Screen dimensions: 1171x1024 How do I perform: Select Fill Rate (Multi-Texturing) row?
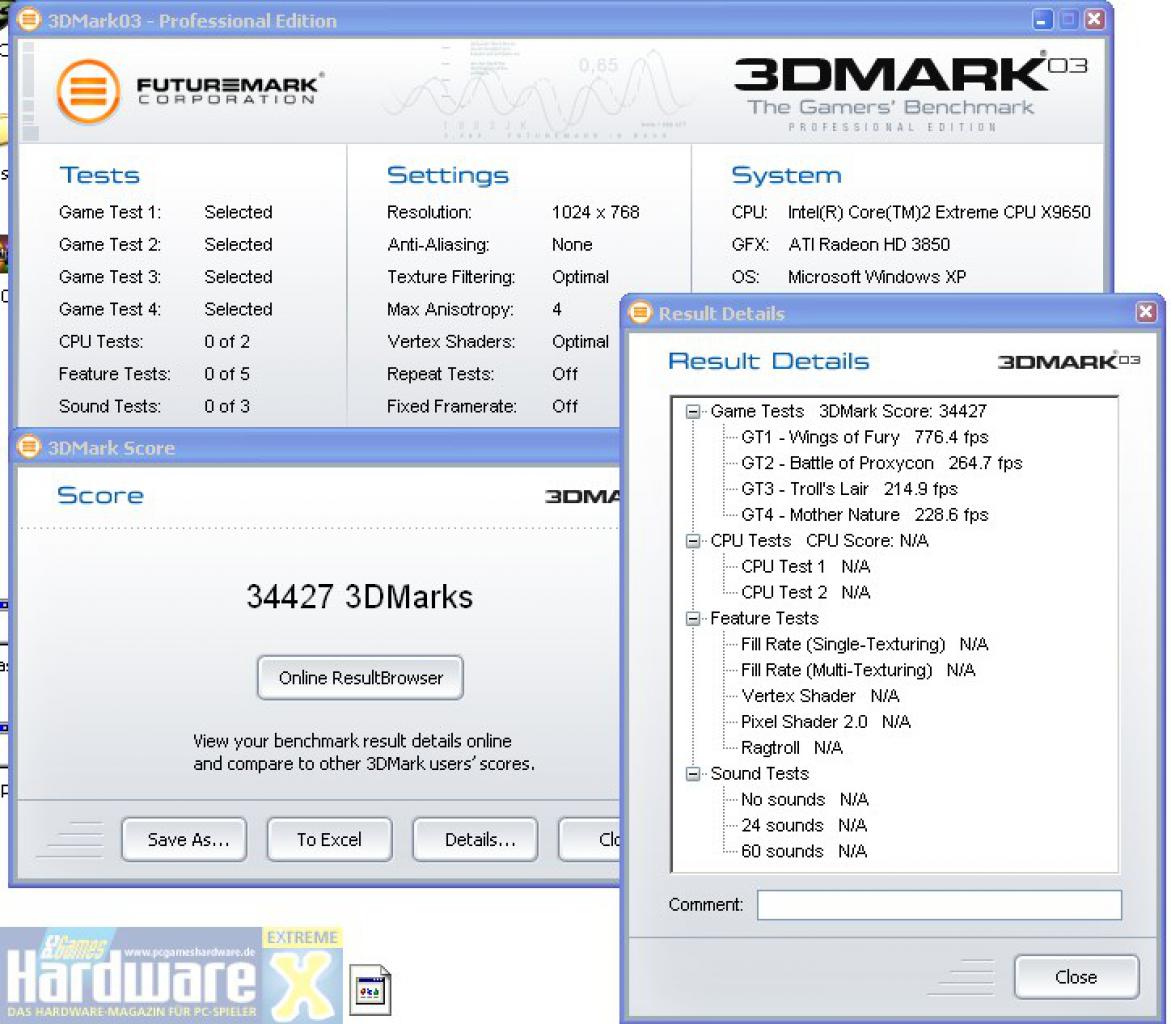[x=858, y=670]
